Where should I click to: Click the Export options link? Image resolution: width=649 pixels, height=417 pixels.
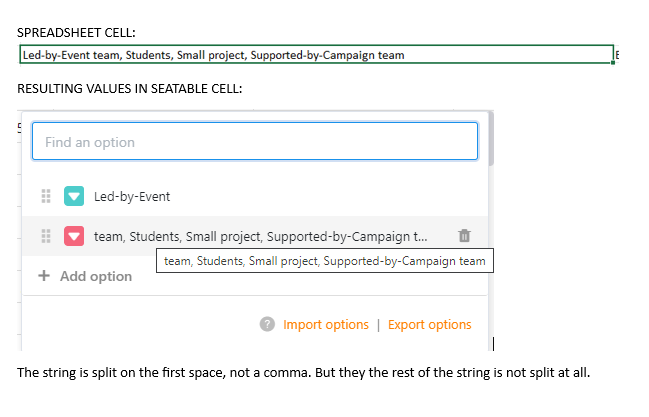(x=429, y=325)
